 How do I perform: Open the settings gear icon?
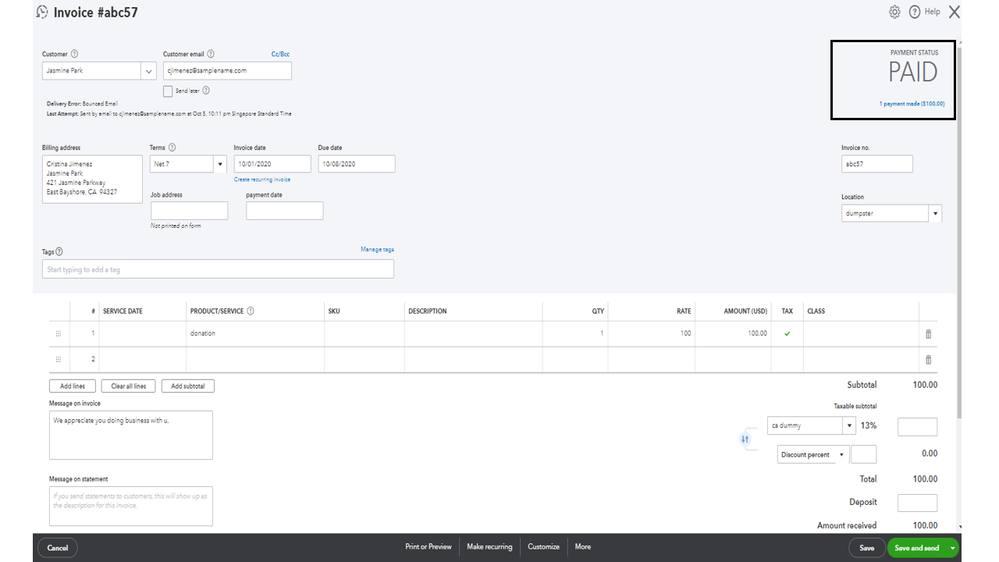(894, 12)
